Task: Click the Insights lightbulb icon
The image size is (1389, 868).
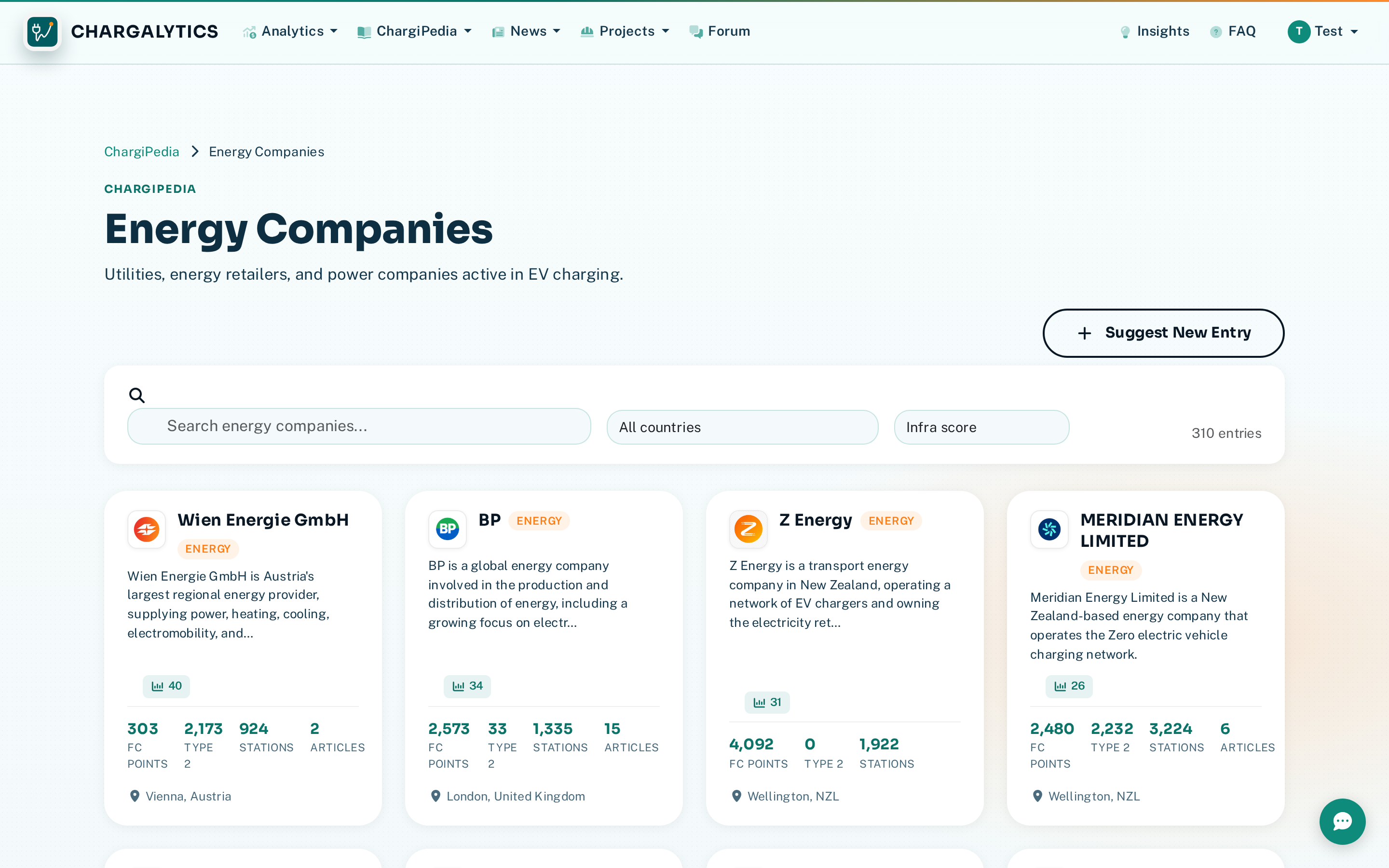Action: pos(1125,32)
